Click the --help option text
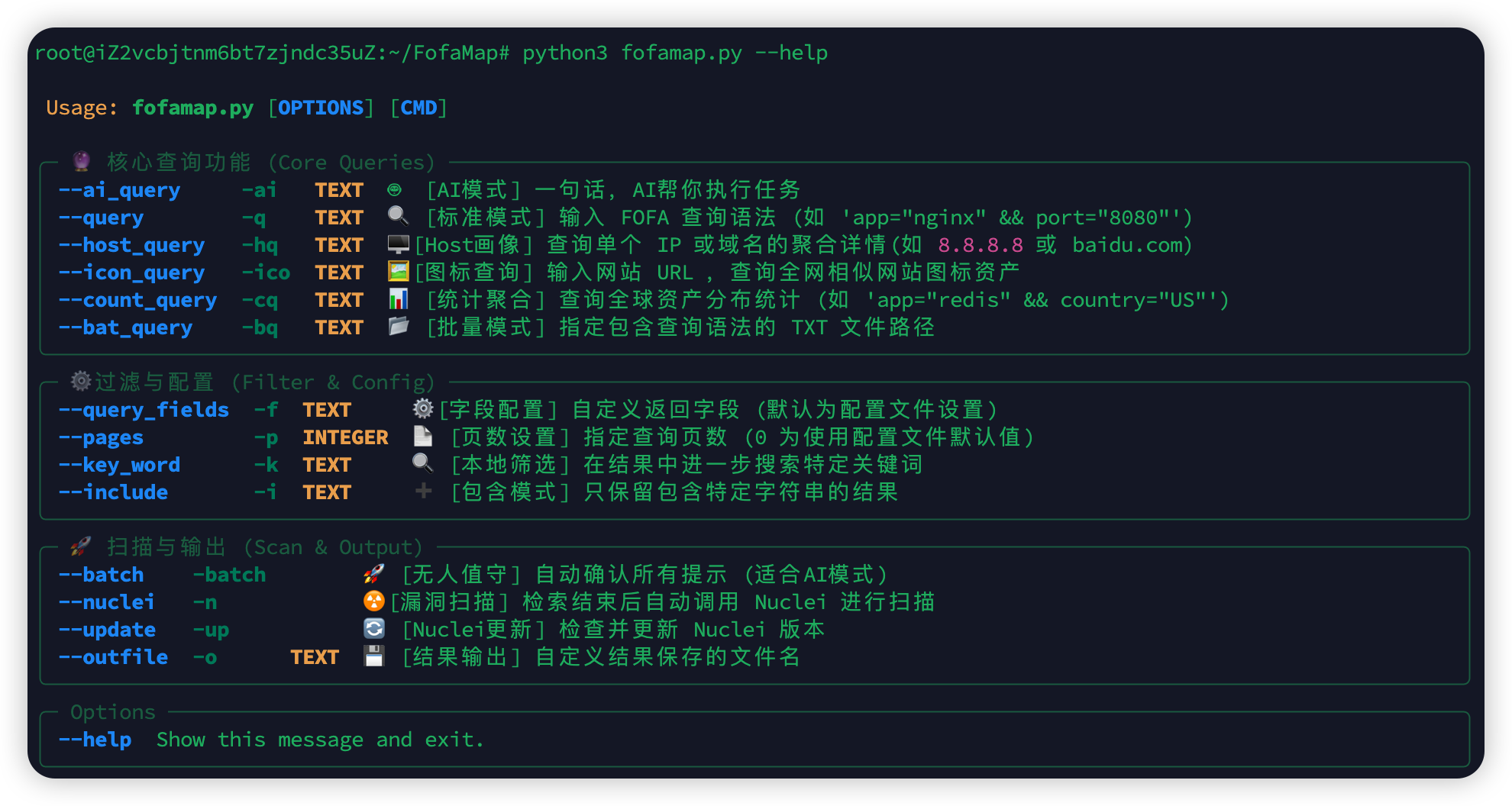 (95, 740)
